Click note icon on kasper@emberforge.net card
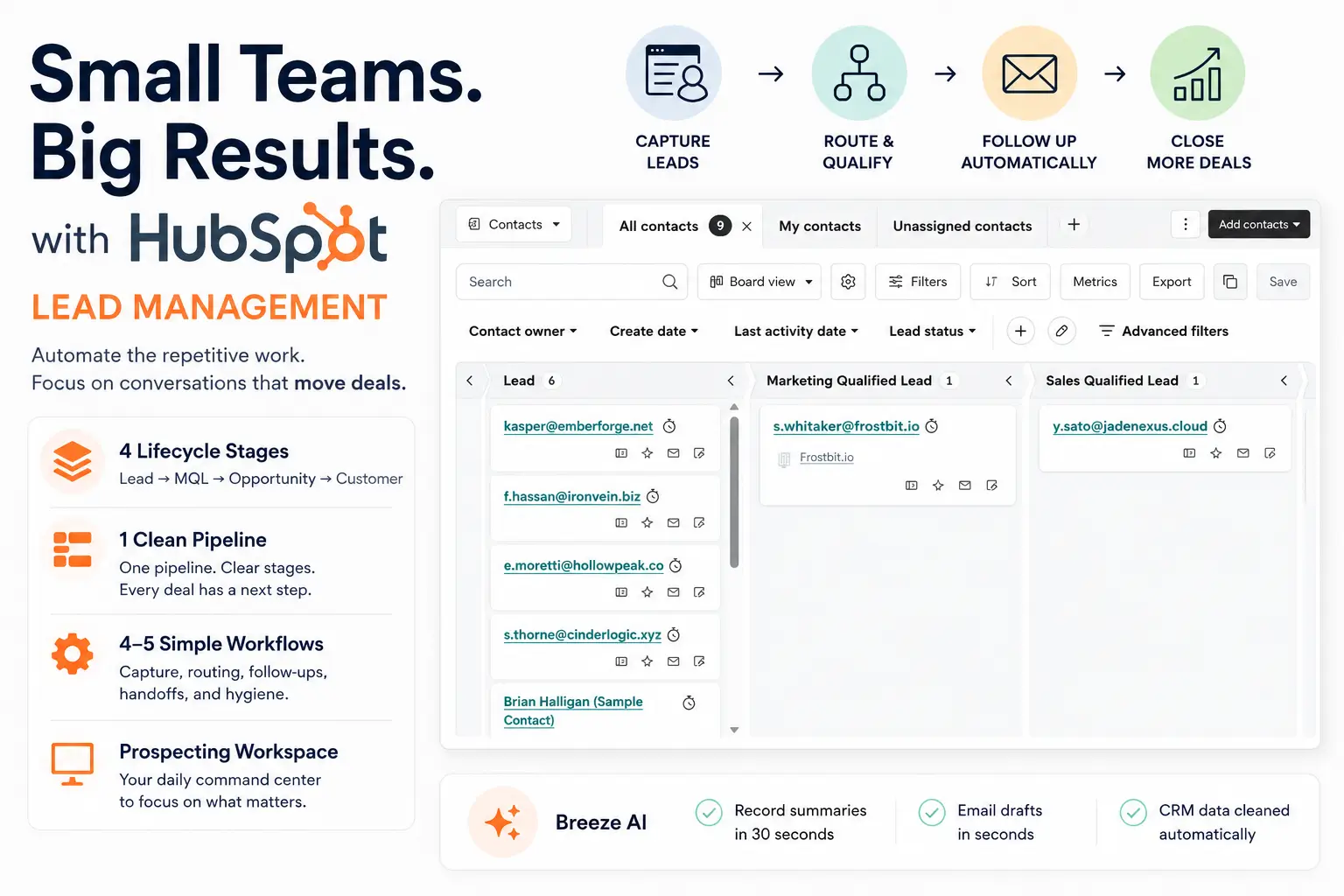This screenshot has width=1344, height=896. tap(699, 453)
